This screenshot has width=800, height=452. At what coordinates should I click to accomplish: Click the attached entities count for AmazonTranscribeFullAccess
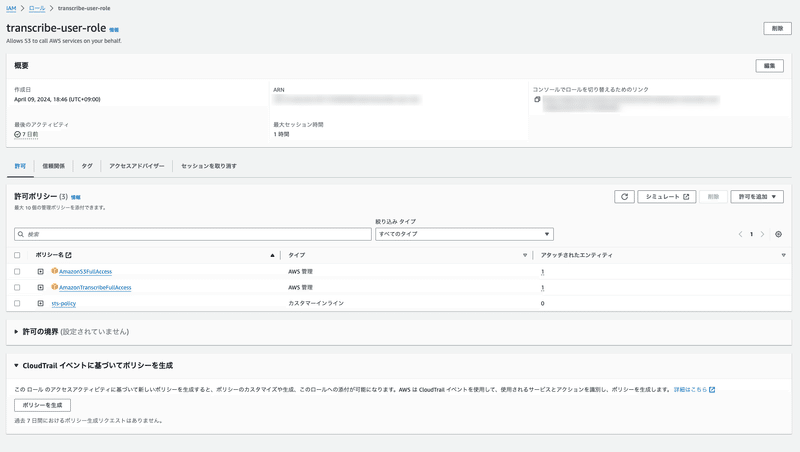(x=542, y=287)
